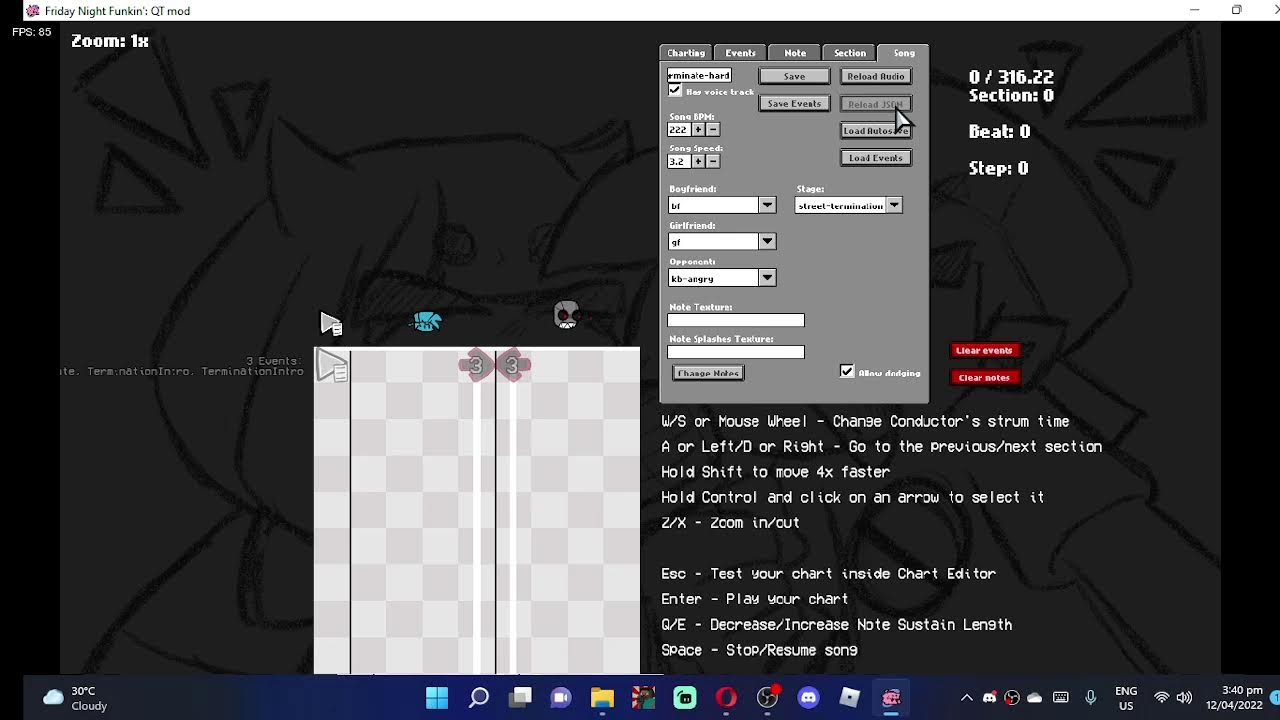Viewport: 1280px width, 720px height.
Task: Click the gray event arrow icon above the grid
Action: pos(331,322)
